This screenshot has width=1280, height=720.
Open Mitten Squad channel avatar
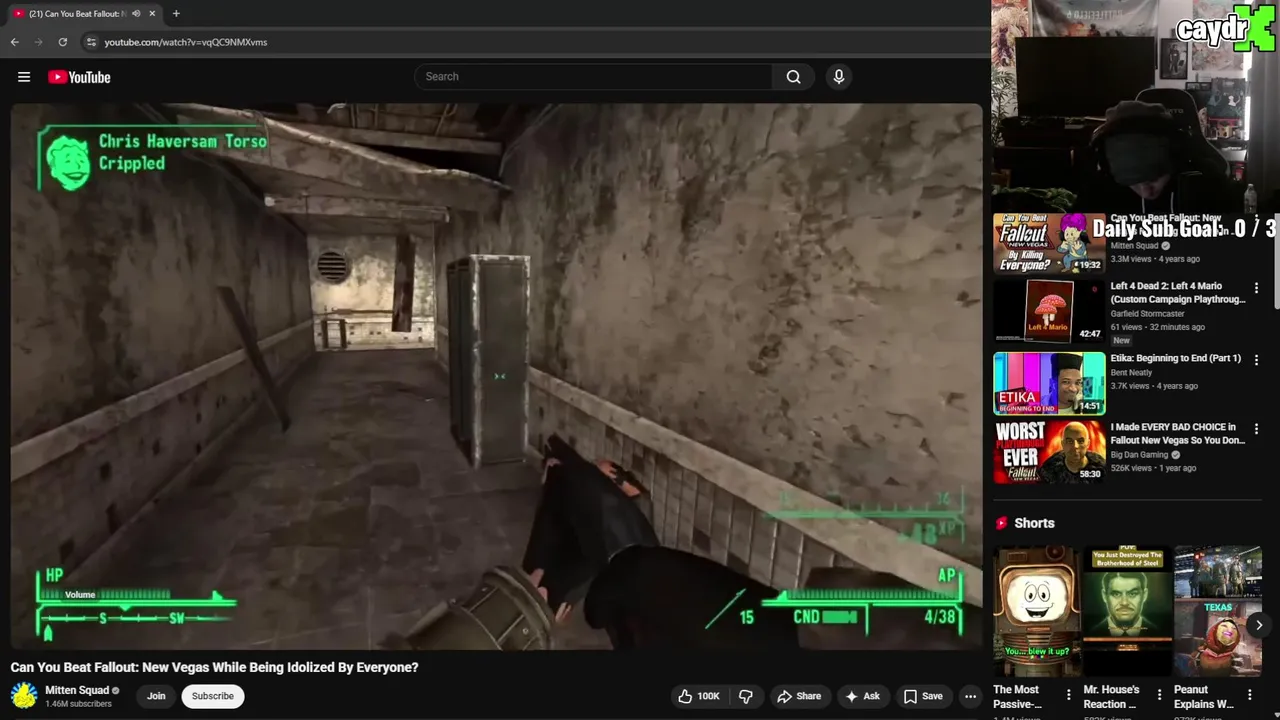(x=24, y=695)
